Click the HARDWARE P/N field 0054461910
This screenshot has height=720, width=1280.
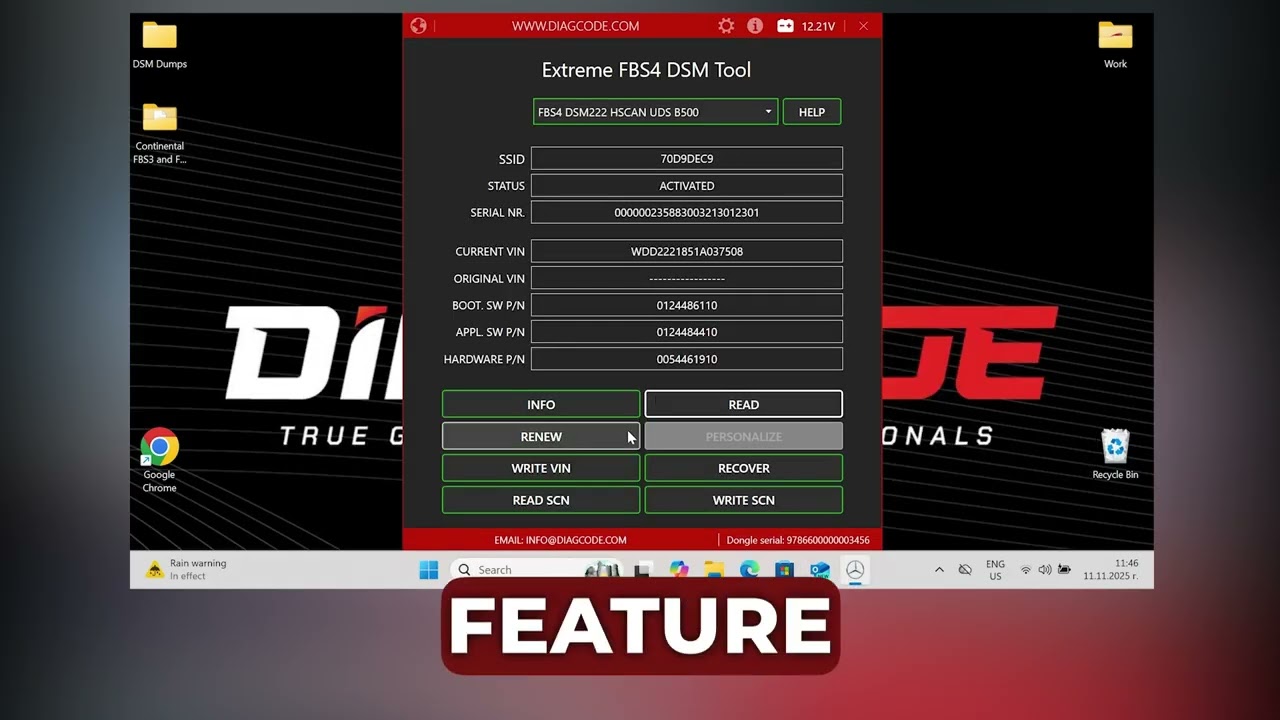click(687, 359)
